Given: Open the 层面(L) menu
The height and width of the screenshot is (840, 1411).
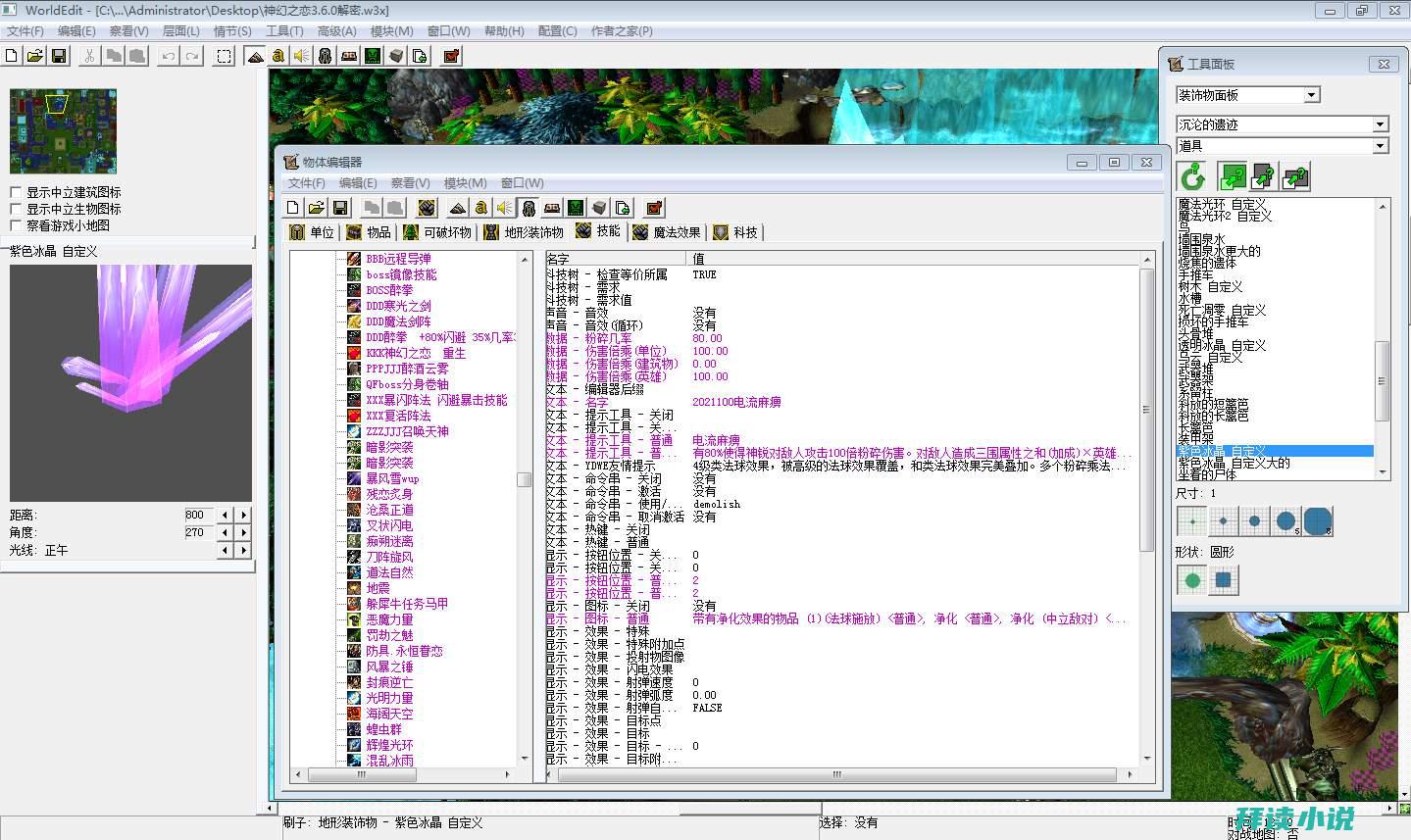Looking at the screenshot, I should (181, 31).
